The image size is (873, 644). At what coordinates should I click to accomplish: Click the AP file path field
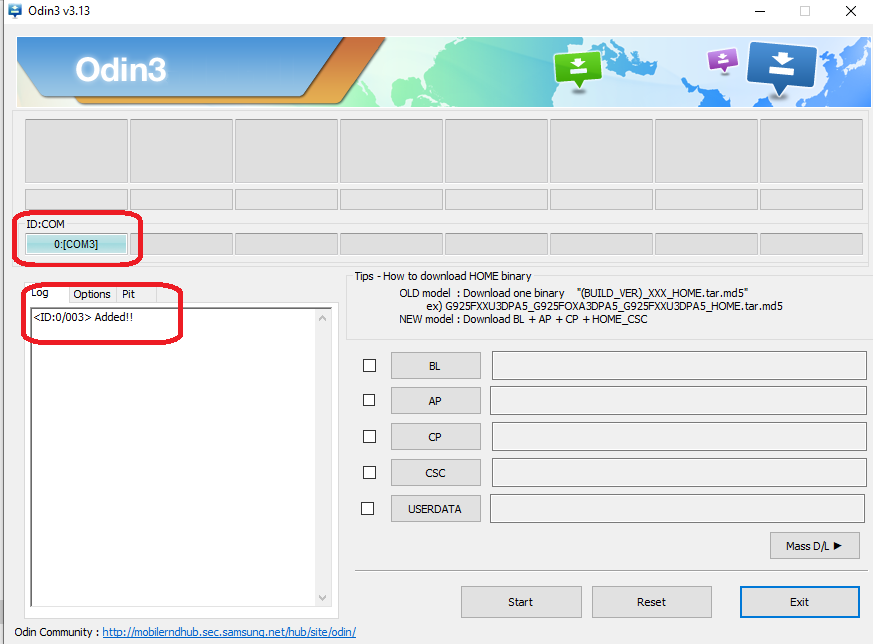click(x=678, y=401)
